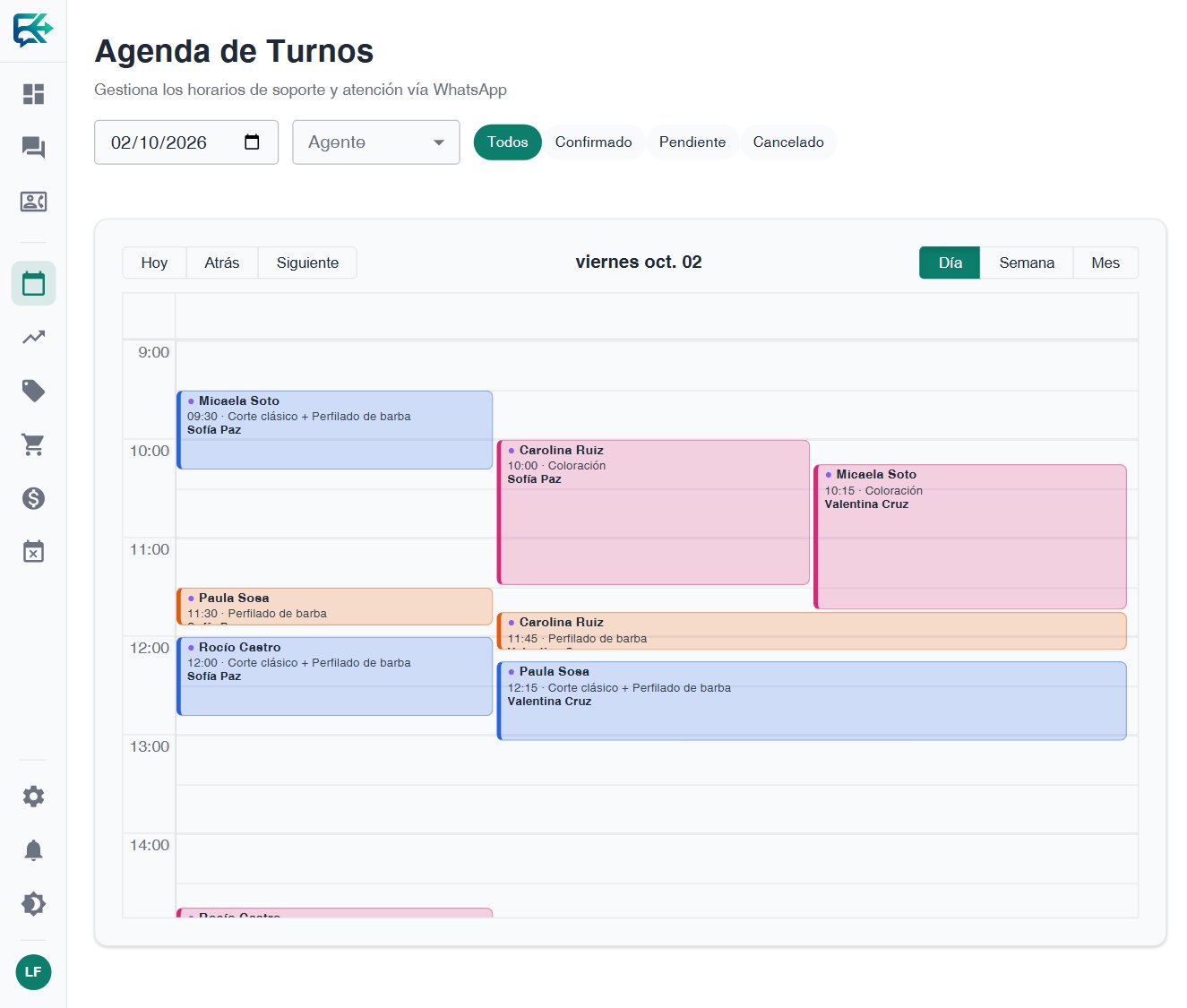Viewport: 1187px width, 1008px height.
Task: Click the 13:00 time label
Action: [x=150, y=746]
